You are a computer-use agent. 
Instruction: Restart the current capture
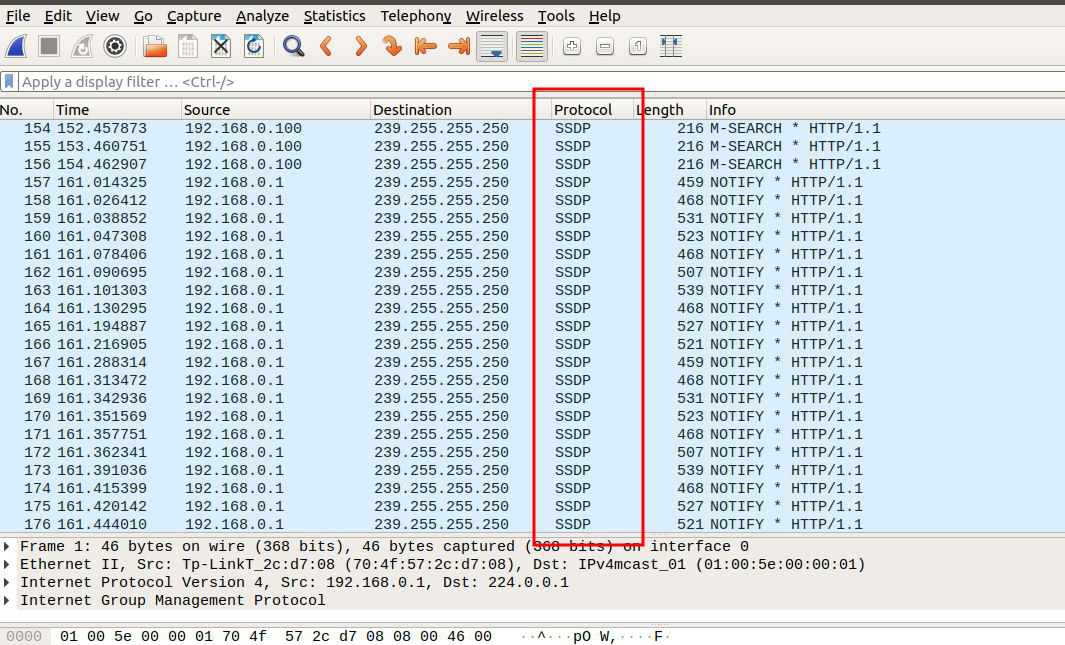click(82, 46)
